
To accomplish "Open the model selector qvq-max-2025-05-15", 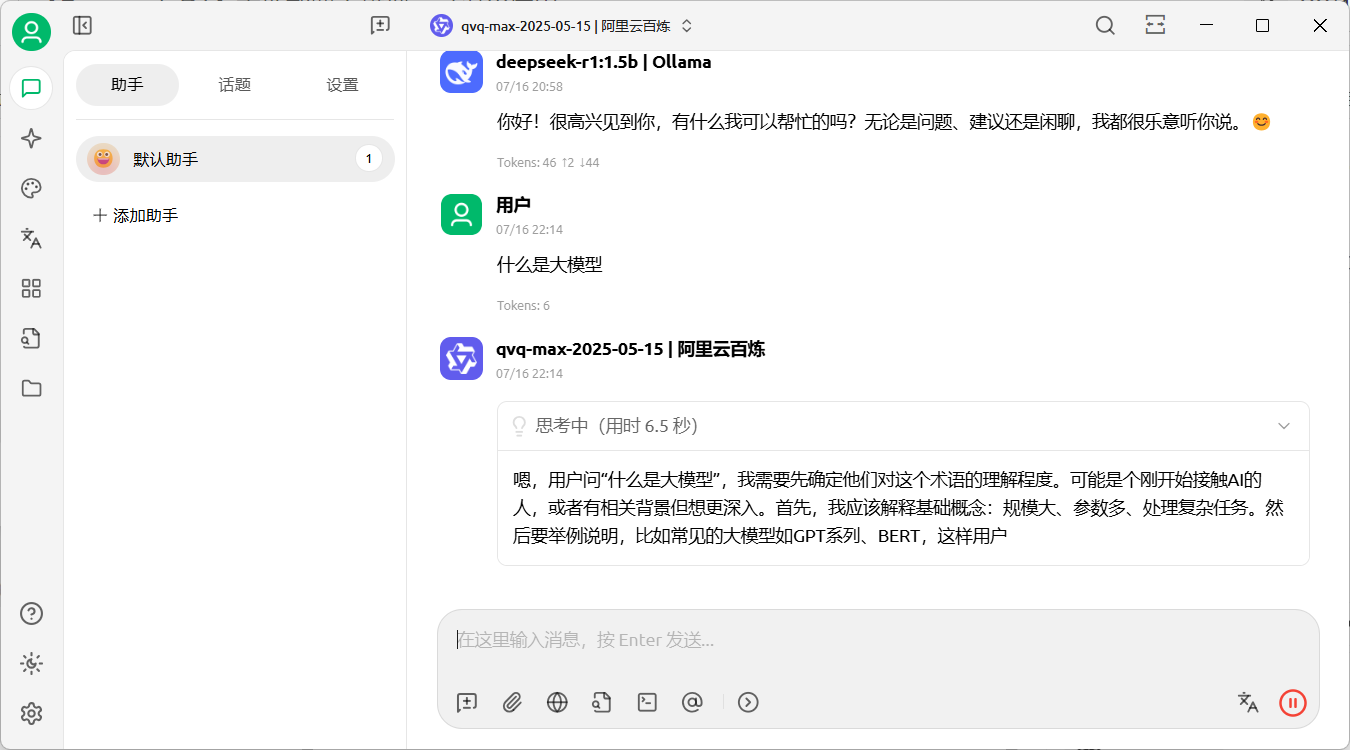I will tap(562, 26).
